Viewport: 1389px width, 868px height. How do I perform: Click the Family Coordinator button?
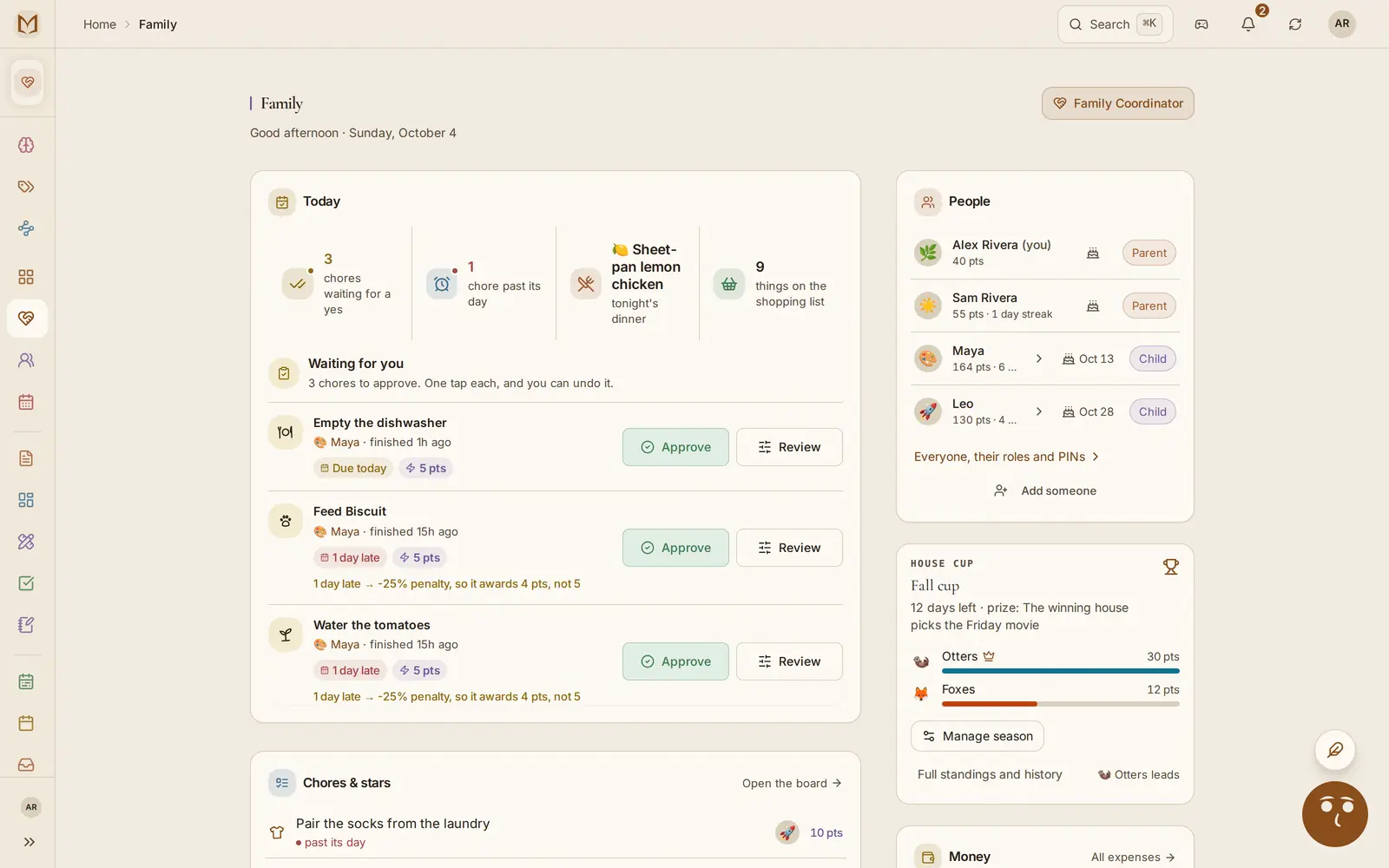(x=1118, y=103)
